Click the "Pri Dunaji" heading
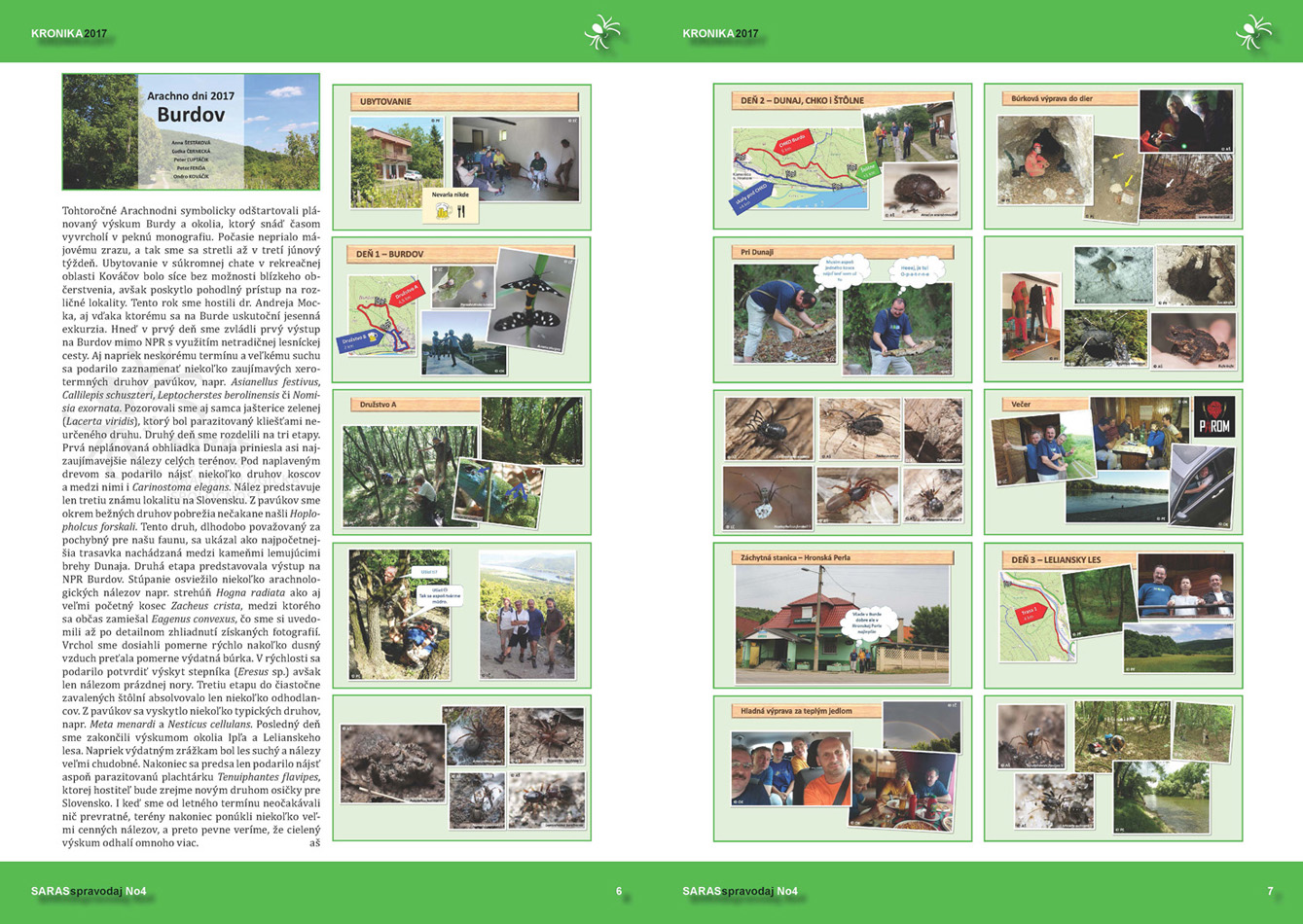1303x924 pixels. point(757,252)
